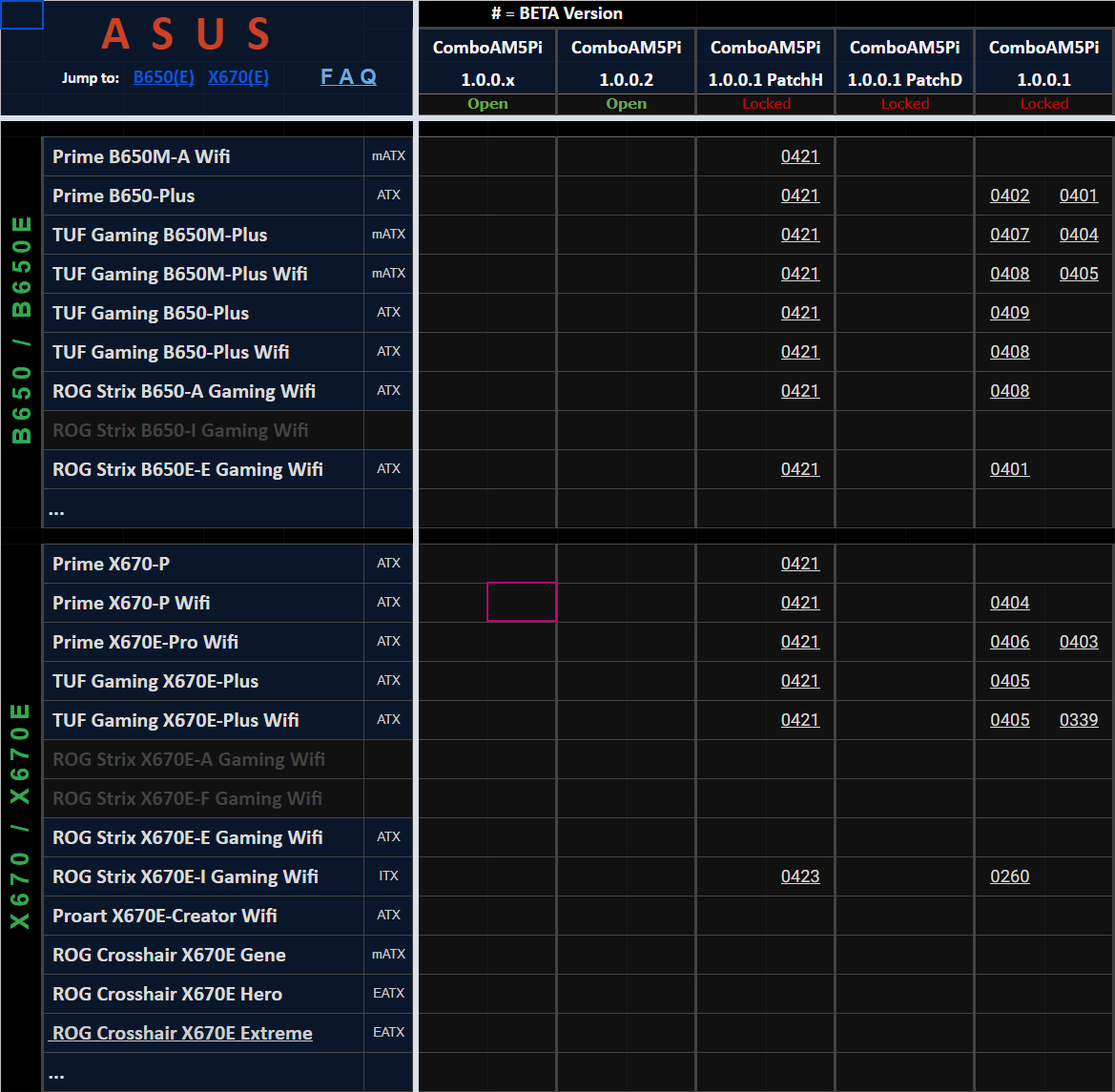Select the EATX cell for Crosshair X670E Hero
The image size is (1115, 1092).
(x=388, y=994)
